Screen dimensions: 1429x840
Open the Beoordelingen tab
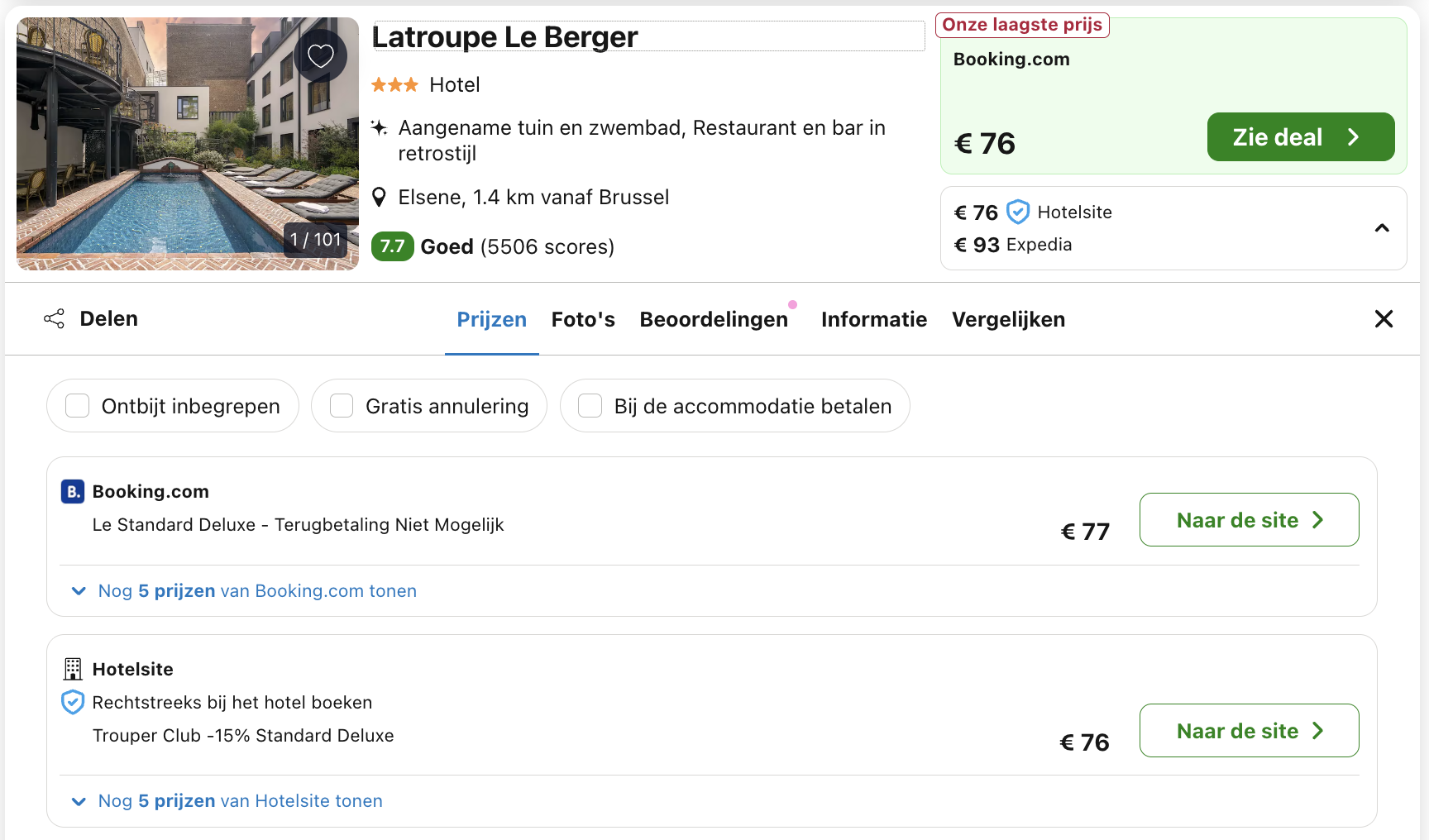[714, 319]
